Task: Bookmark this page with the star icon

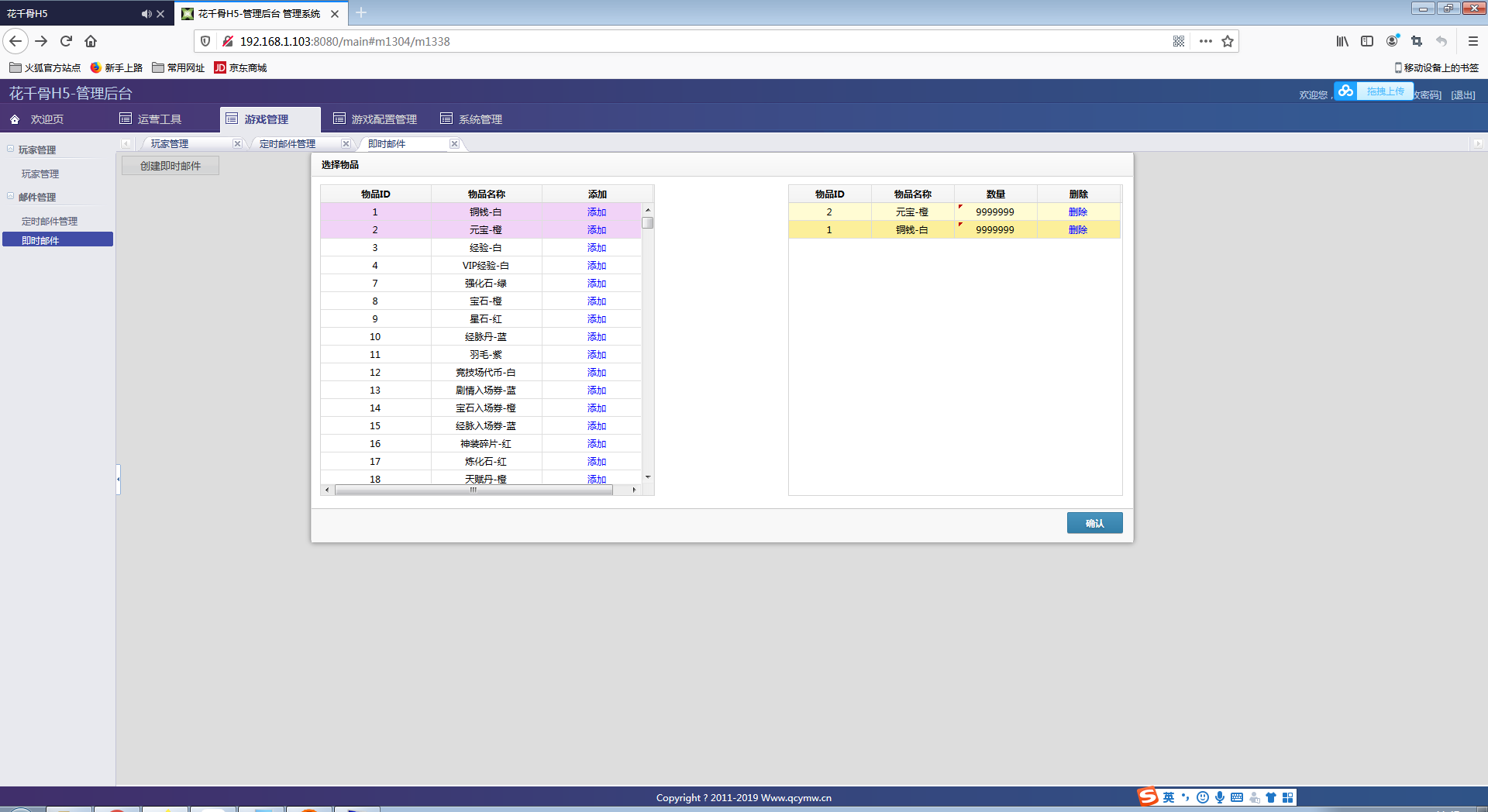Action: point(1228,41)
